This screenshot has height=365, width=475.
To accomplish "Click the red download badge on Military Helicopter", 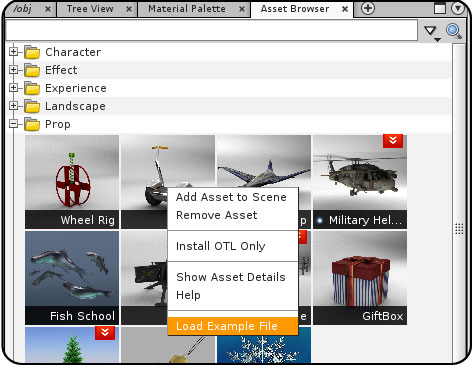I will [x=393, y=141].
